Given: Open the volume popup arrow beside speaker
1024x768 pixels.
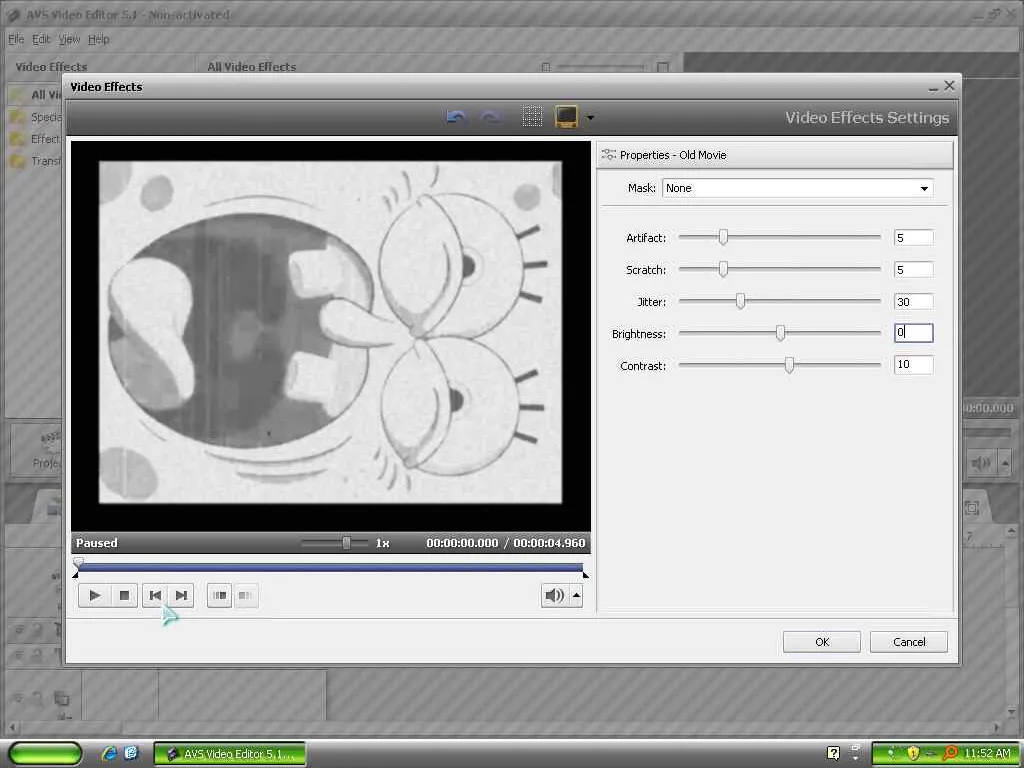Looking at the screenshot, I should (x=576, y=596).
